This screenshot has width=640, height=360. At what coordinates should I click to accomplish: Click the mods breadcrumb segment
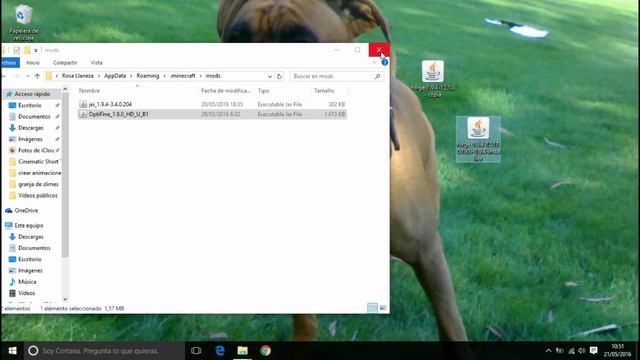tap(213, 76)
